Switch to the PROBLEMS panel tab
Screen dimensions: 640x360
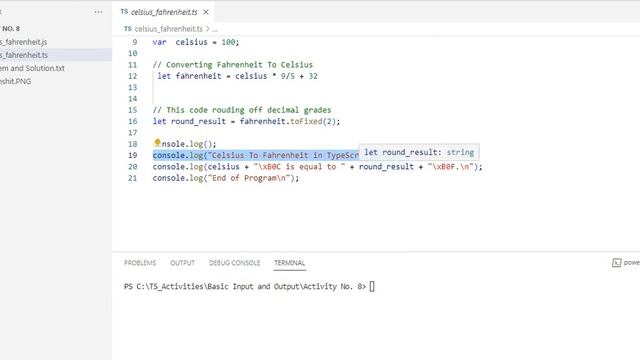(140, 263)
